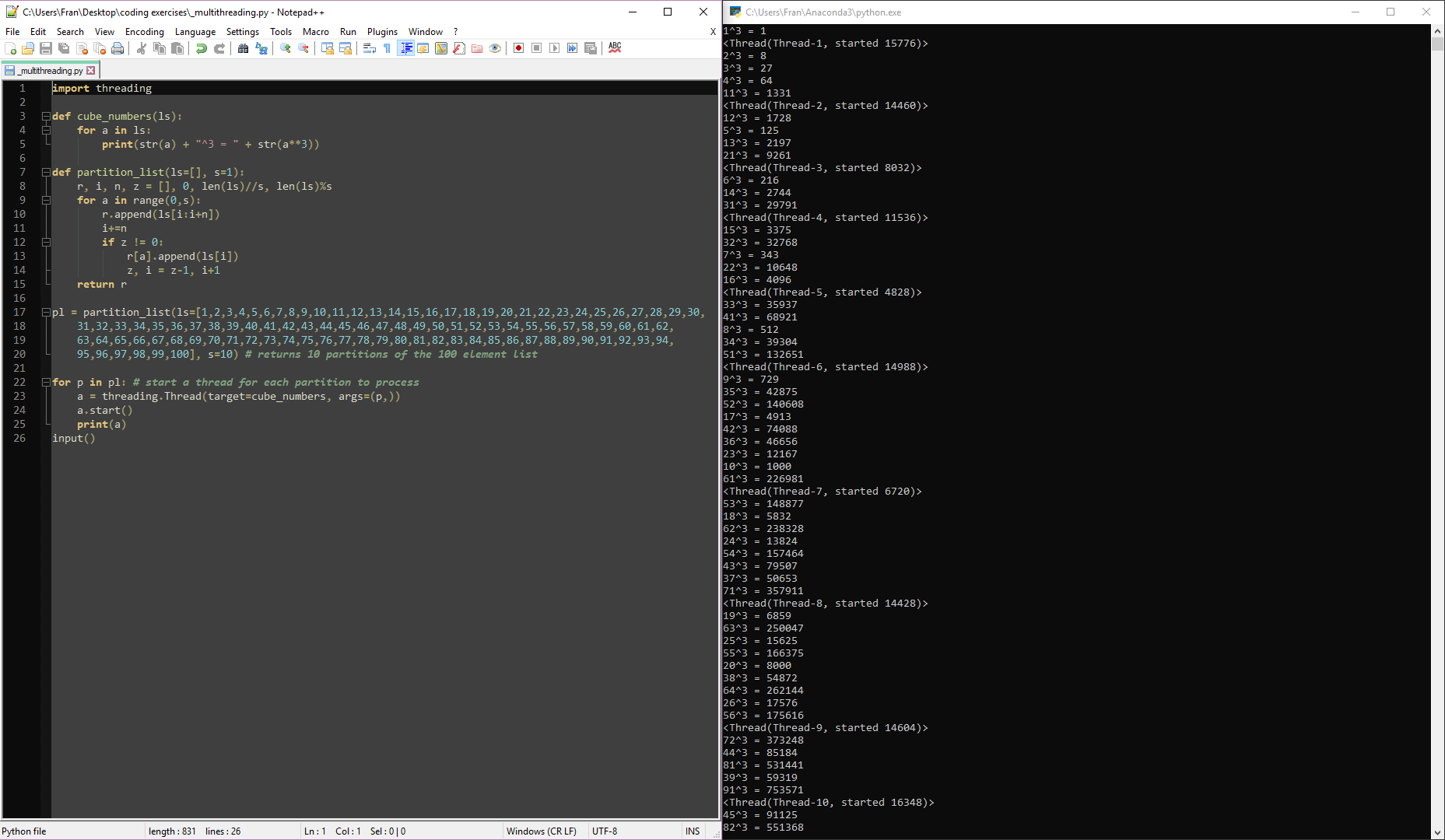Screen dimensions: 1445x840
Task: Undo the last edit with toolbar icon
Action: pos(202,48)
